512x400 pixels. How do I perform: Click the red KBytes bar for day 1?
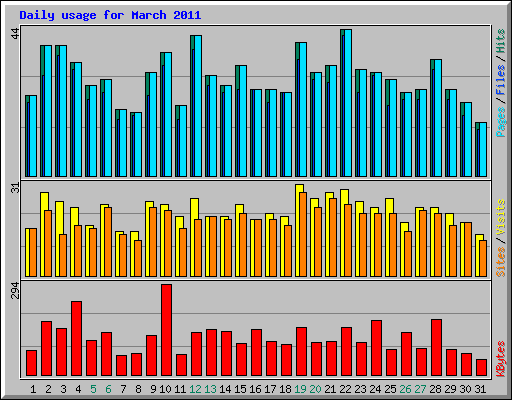point(31,363)
